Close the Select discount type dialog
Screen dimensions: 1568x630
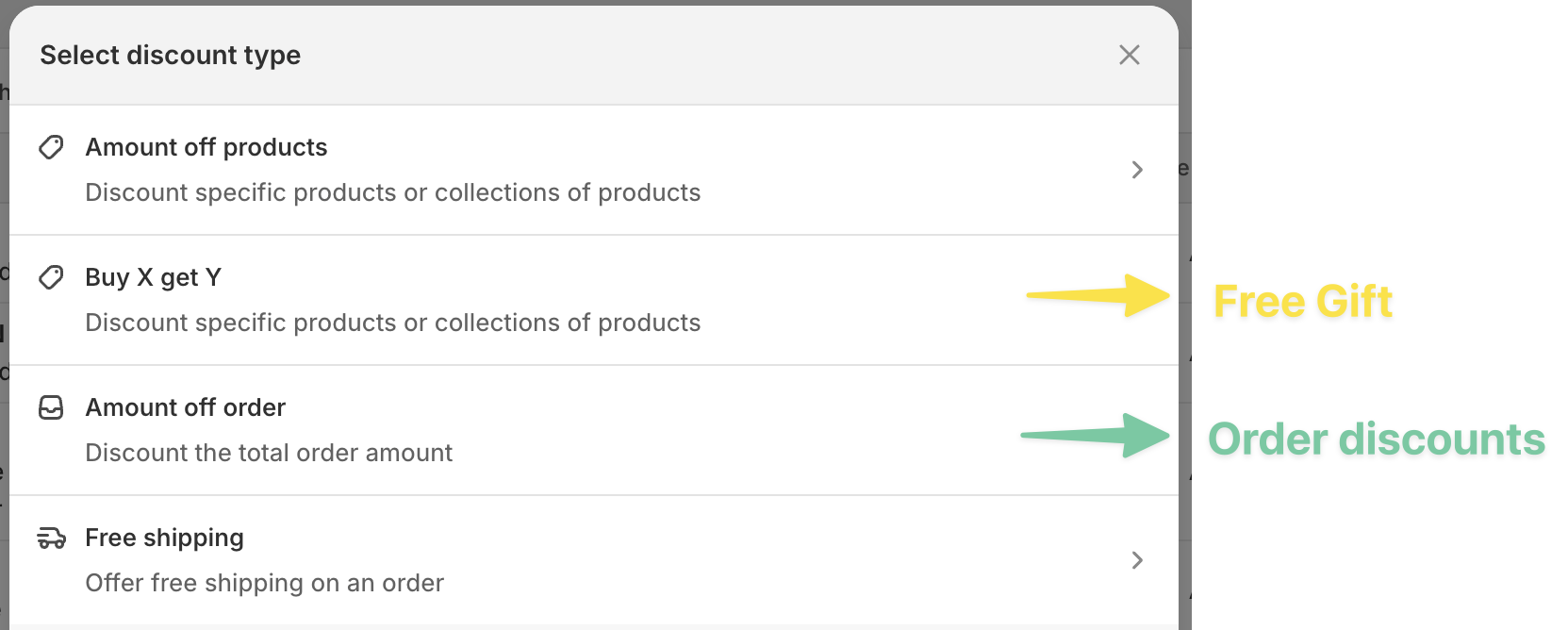pyautogui.click(x=1129, y=55)
